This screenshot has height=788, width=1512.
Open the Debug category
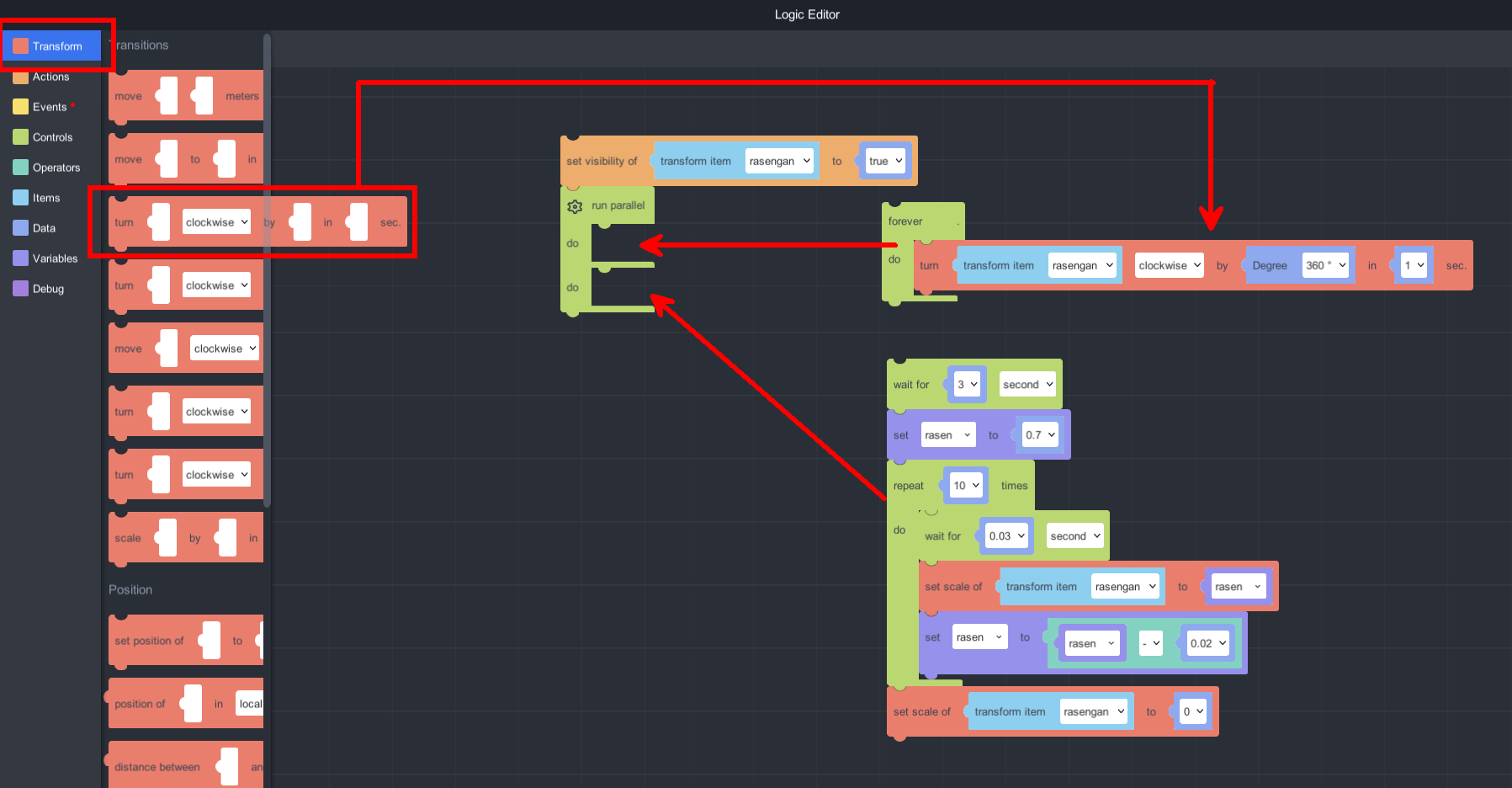[x=48, y=289]
